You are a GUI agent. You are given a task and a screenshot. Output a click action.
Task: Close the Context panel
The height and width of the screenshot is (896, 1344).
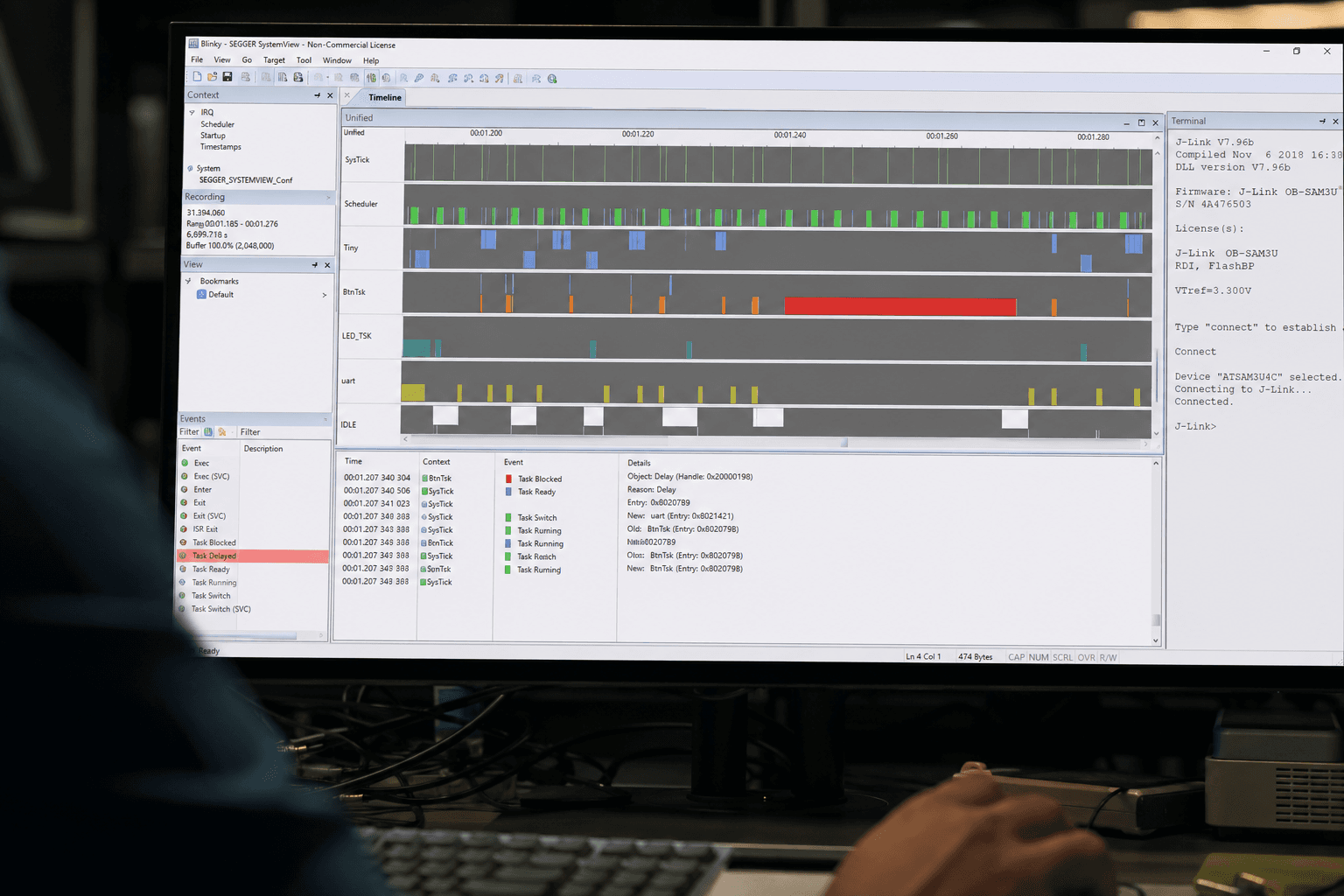[x=330, y=95]
